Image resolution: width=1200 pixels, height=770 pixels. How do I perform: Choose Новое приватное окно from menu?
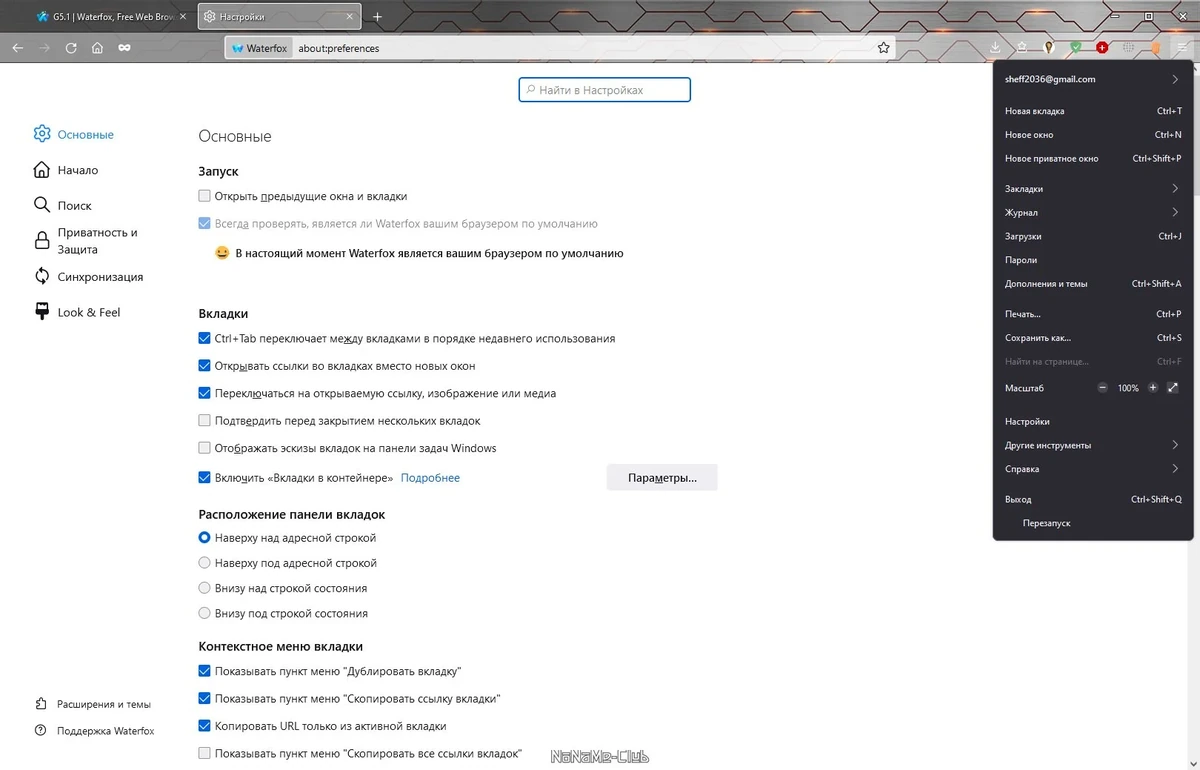pos(1093,158)
